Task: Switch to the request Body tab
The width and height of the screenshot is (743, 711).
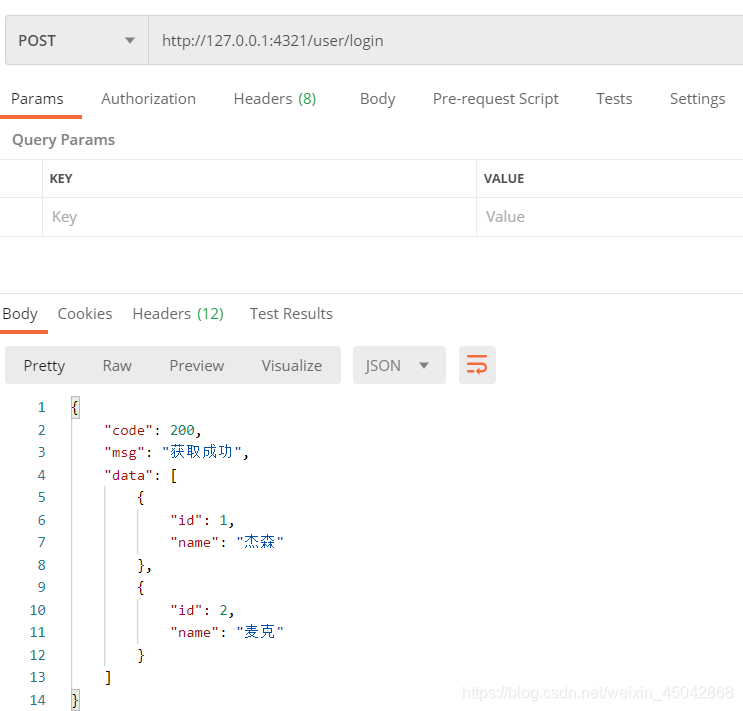Action: coord(377,98)
